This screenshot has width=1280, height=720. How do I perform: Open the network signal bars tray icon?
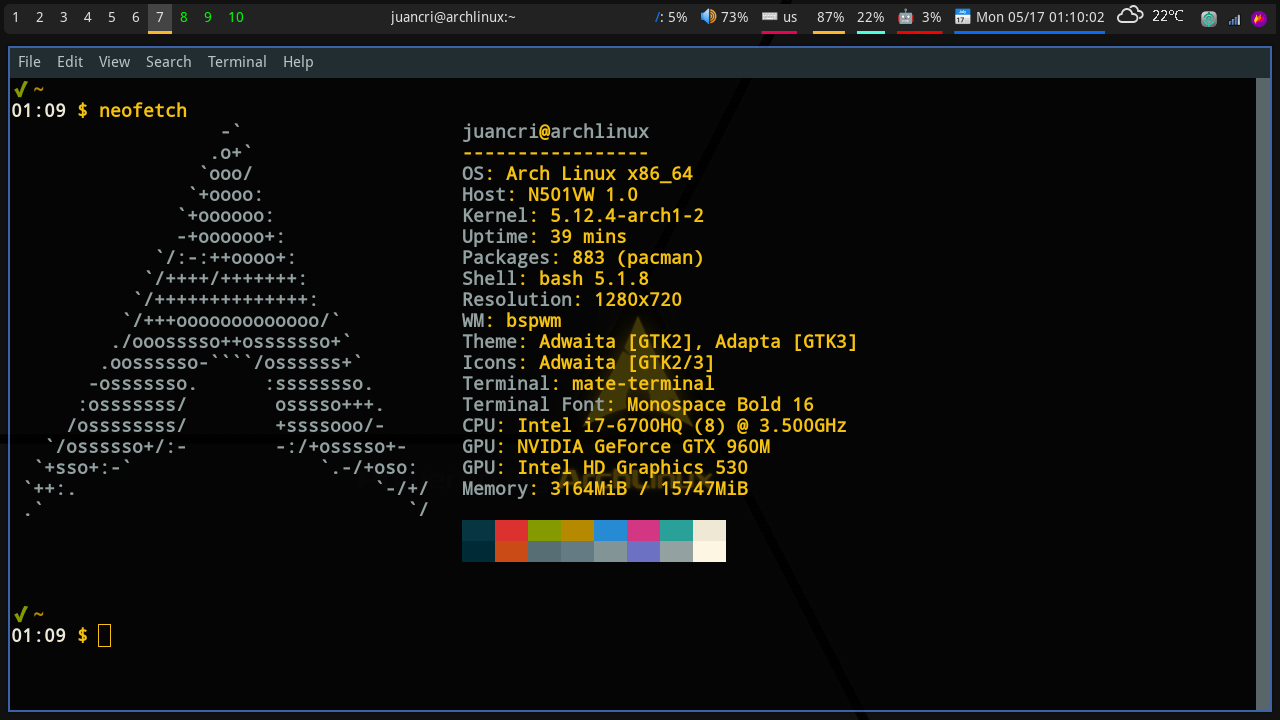(x=1234, y=18)
